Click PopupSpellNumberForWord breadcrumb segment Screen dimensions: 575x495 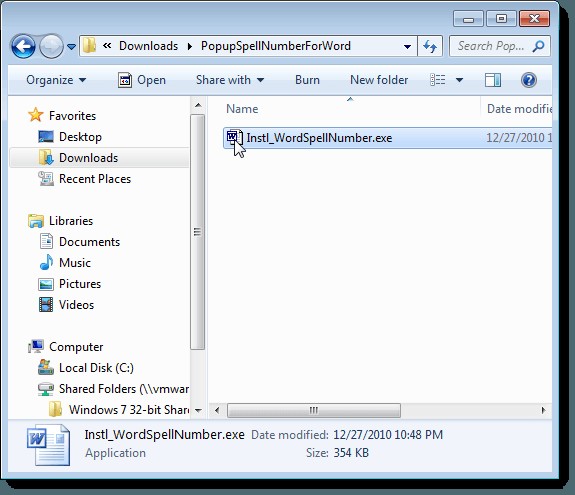[x=276, y=46]
